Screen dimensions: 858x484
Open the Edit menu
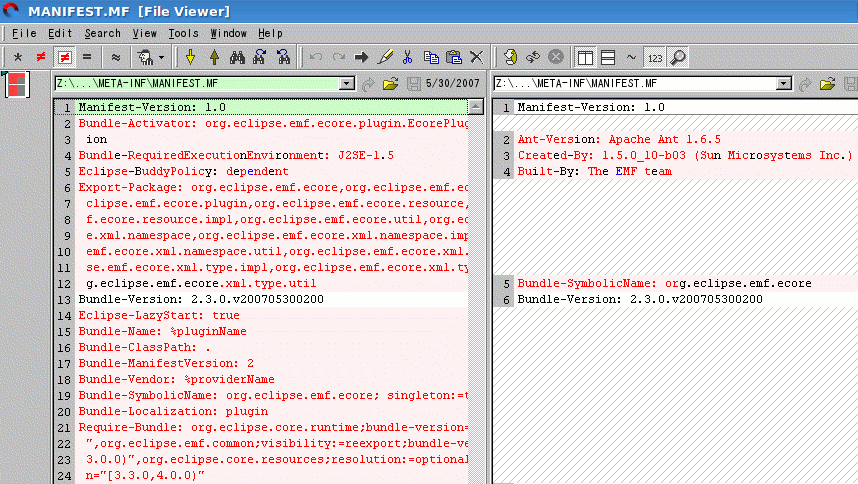[60, 33]
